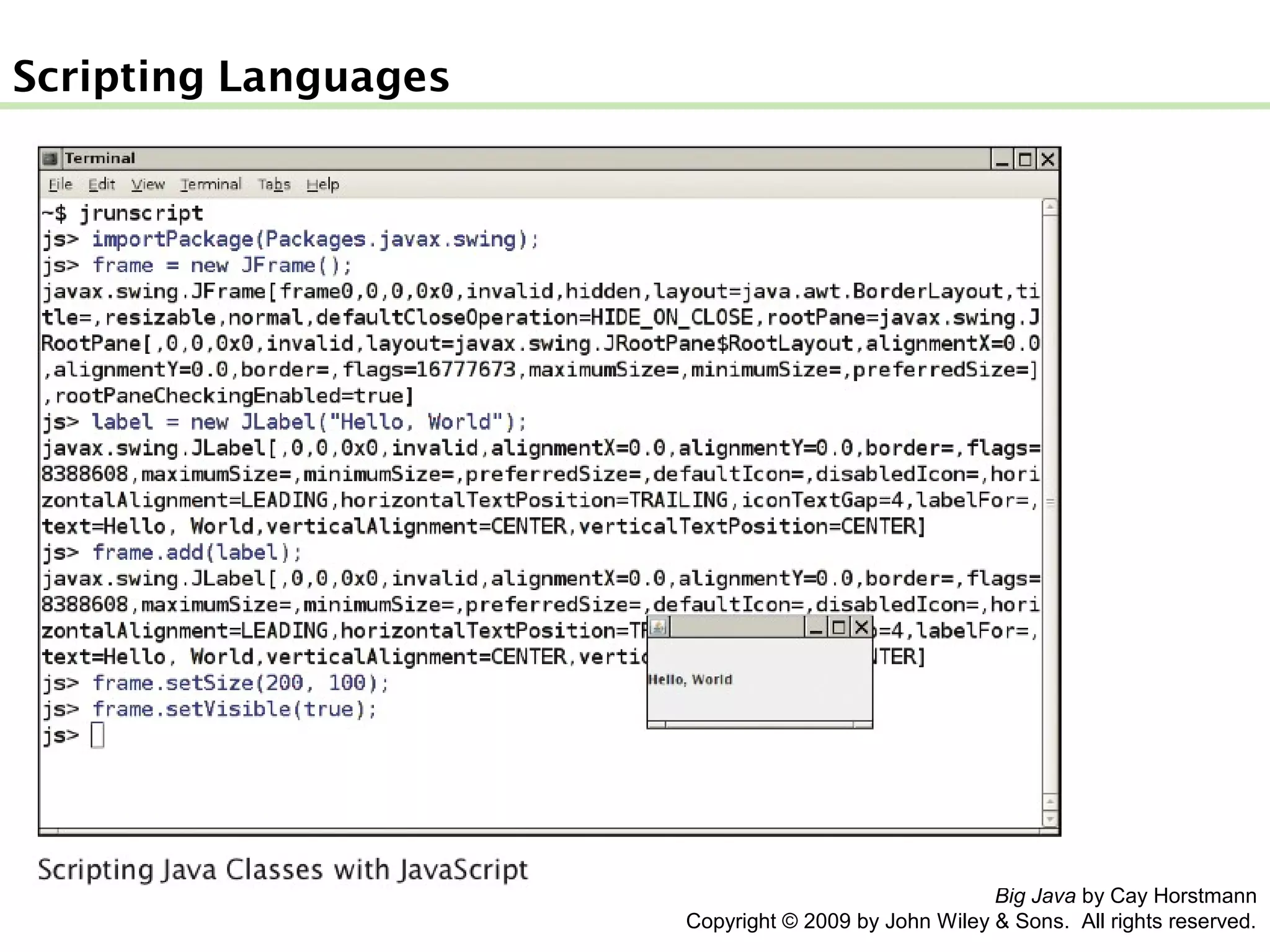Click the 'Terminal' window title text
Image resolution: width=1270 pixels, height=952 pixels.
(x=100, y=159)
